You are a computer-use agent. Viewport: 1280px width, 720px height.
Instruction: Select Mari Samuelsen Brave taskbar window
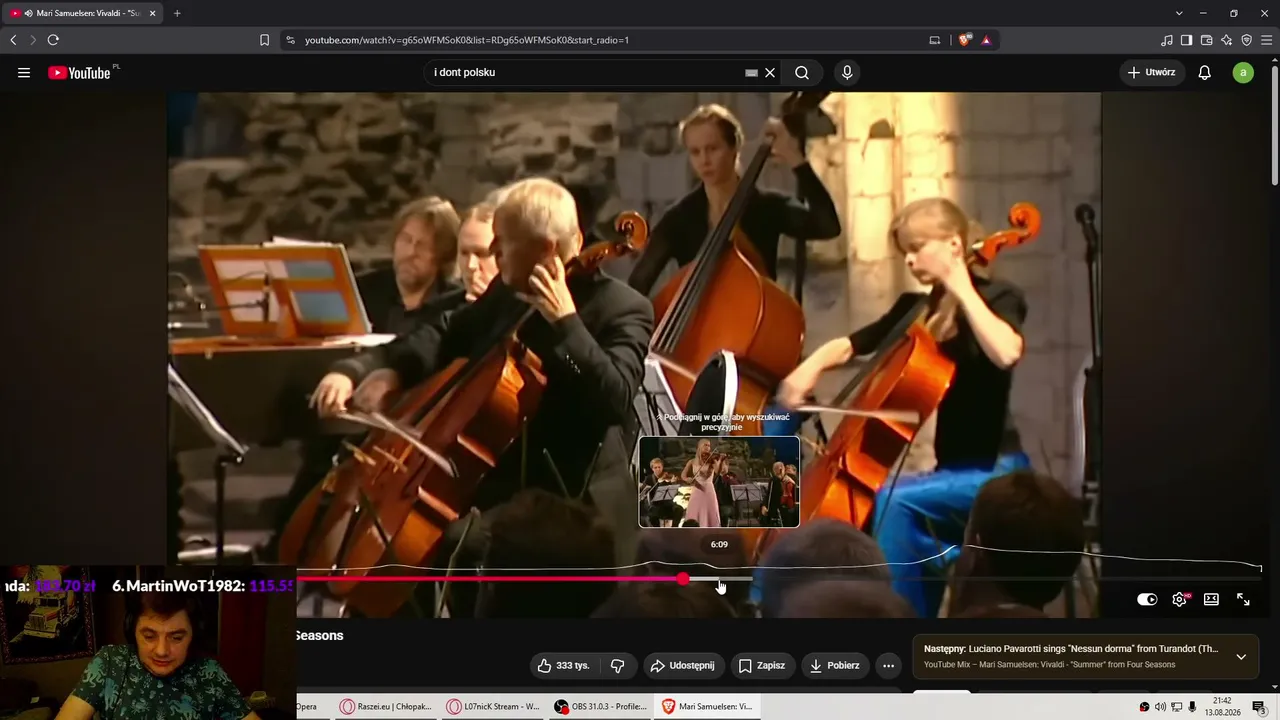tap(707, 706)
